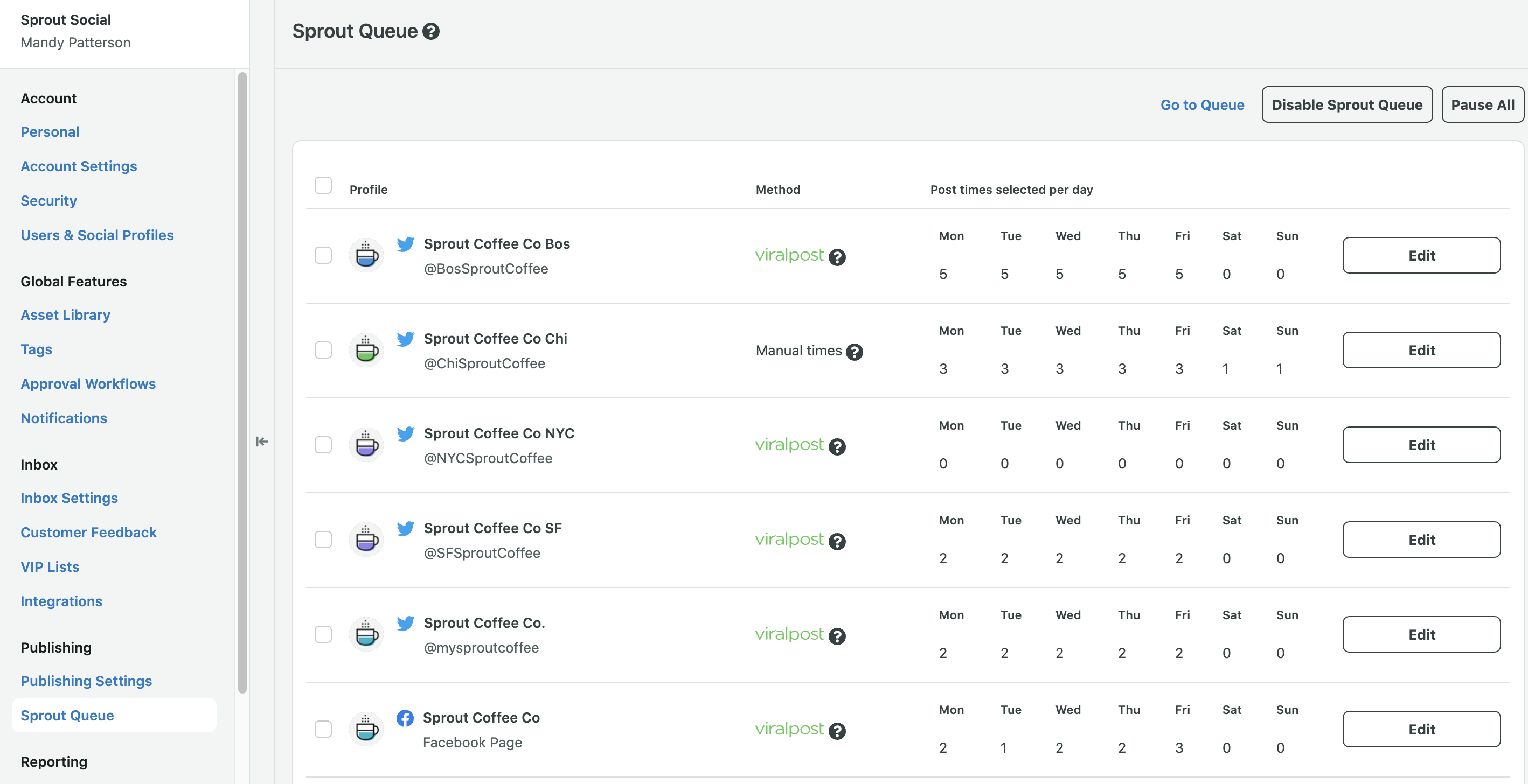Click the help icon beside Sprout Queue title
Viewport: 1528px width, 784px height.
click(431, 31)
